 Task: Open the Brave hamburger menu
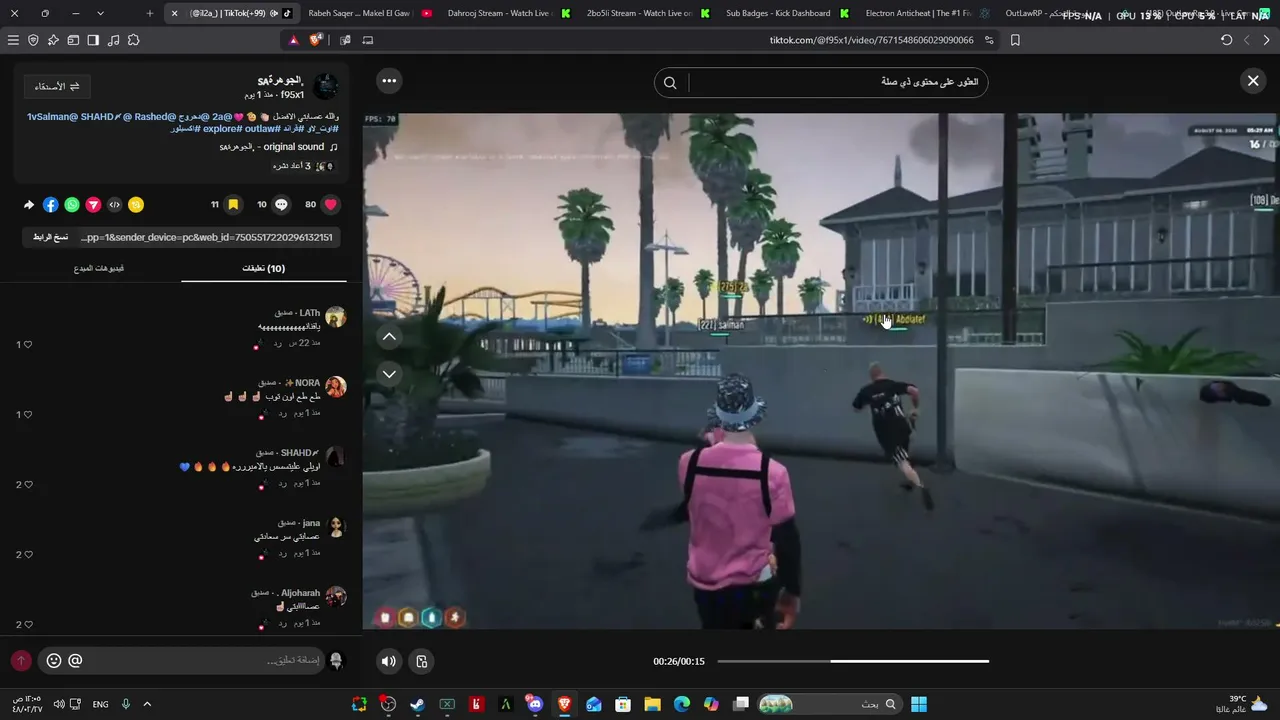pos(13,40)
